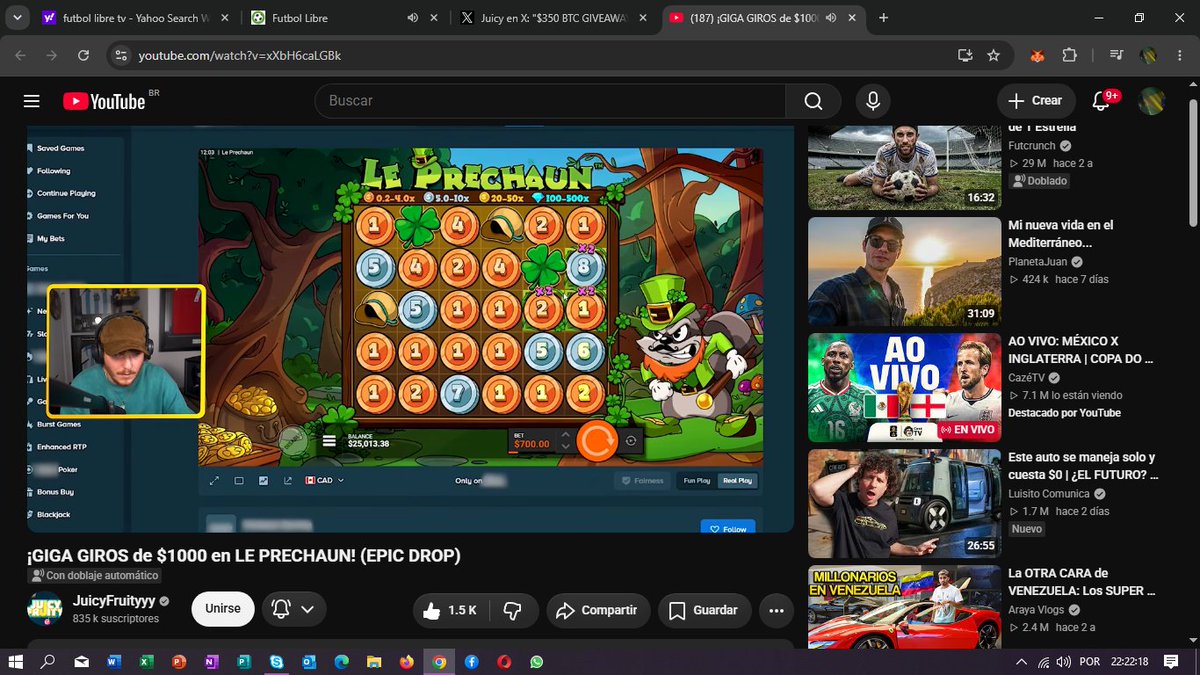Open the MetaMask fox extension
This screenshot has width=1200, height=675.
pos(1038,56)
